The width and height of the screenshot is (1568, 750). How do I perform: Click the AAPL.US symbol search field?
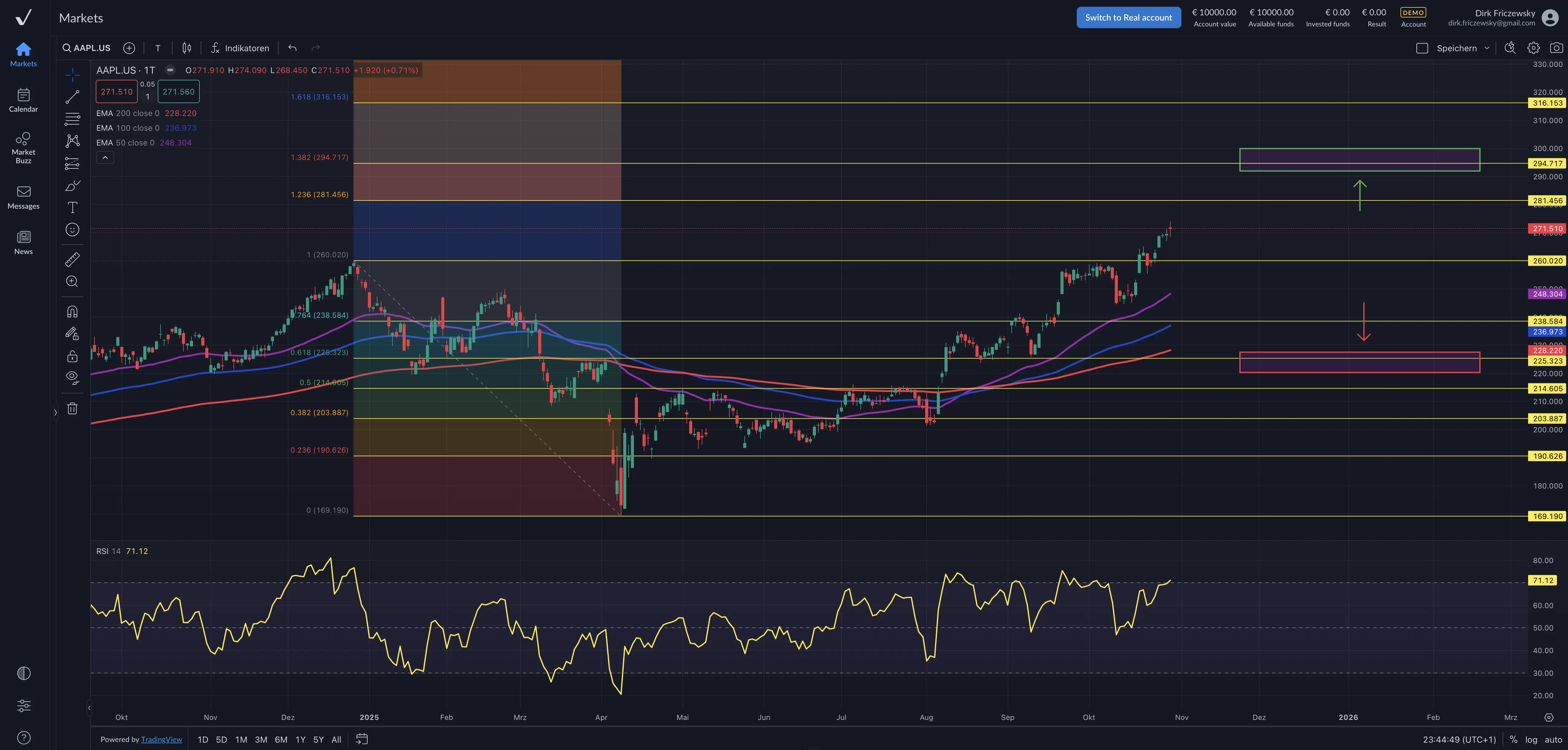(87, 48)
